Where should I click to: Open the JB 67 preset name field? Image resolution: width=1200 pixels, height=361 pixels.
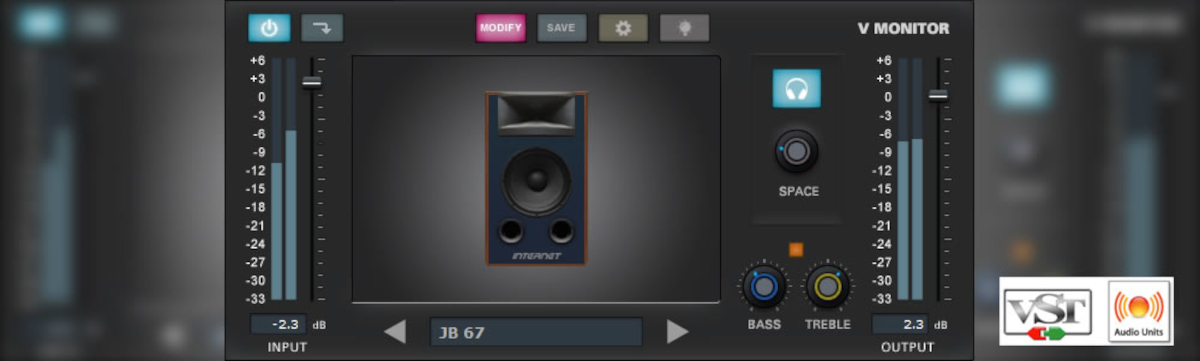[536, 332]
